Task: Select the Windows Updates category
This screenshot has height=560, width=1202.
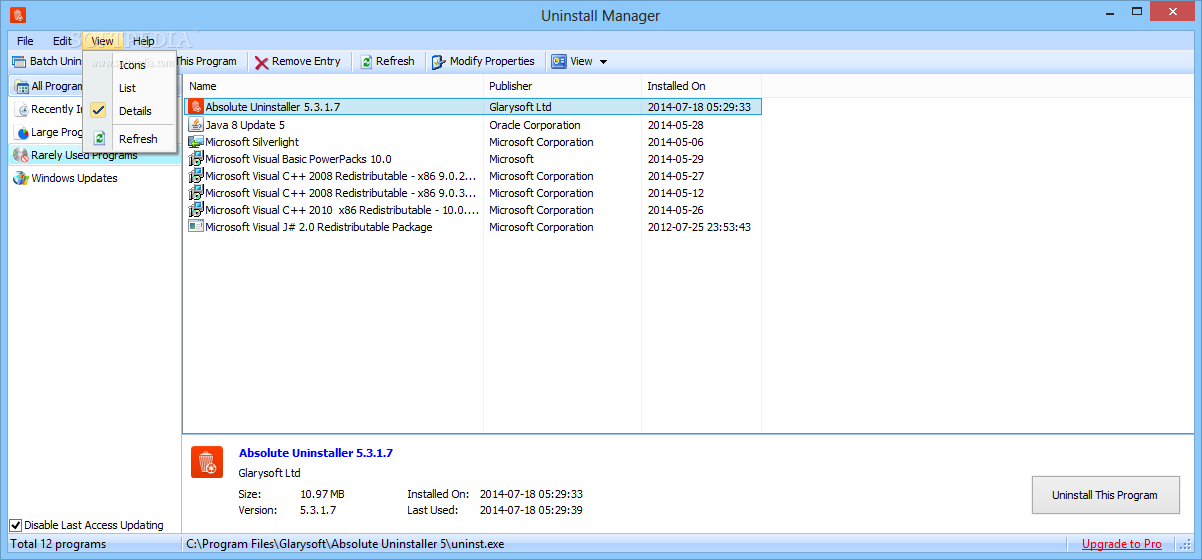Action: click(x=74, y=178)
